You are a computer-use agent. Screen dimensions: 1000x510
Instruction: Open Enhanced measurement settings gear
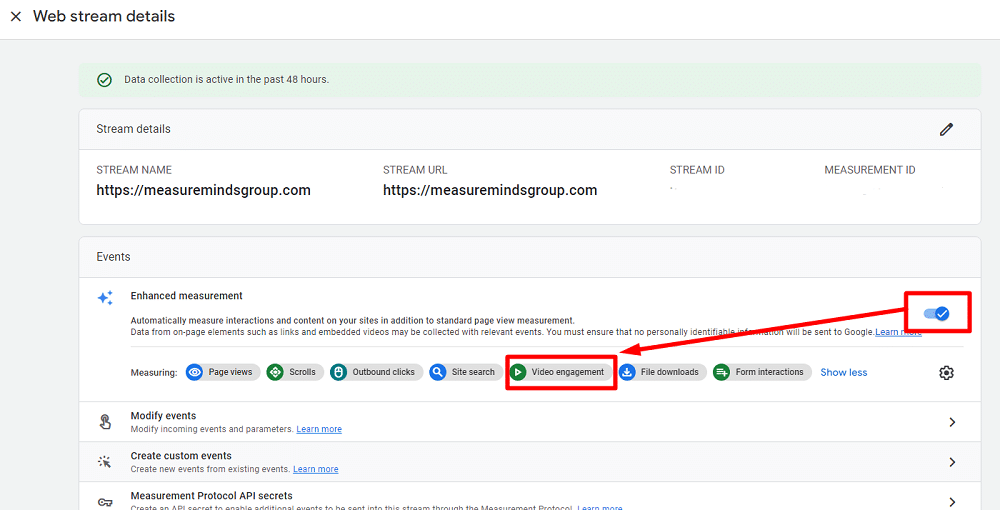946,372
